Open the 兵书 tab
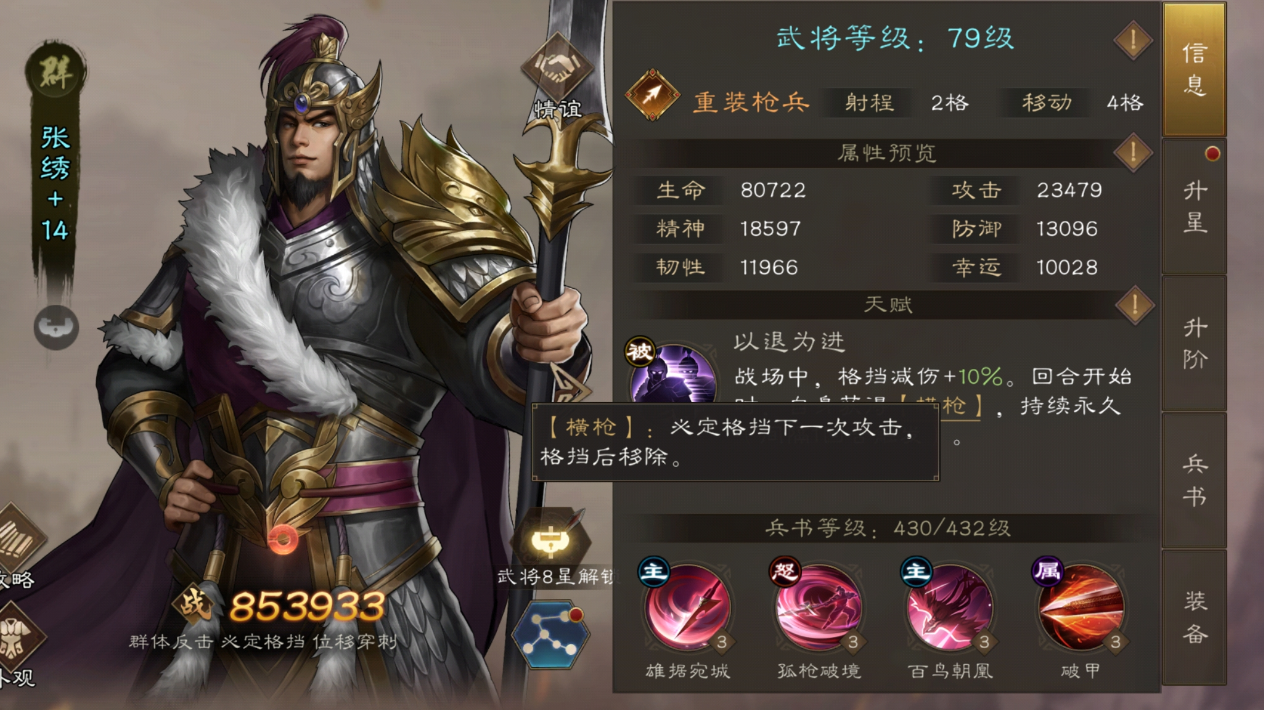Viewport: 1264px width, 710px height. [x=1194, y=480]
